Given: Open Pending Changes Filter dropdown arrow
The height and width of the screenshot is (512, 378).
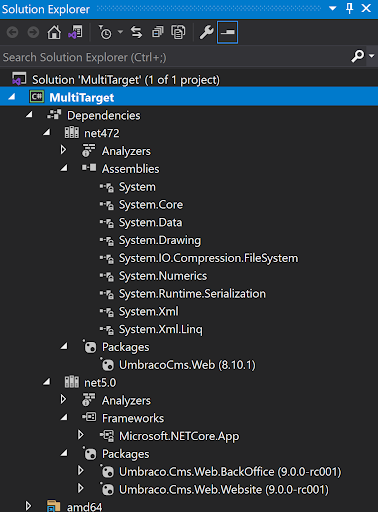Looking at the screenshot, I should [120, 32].
